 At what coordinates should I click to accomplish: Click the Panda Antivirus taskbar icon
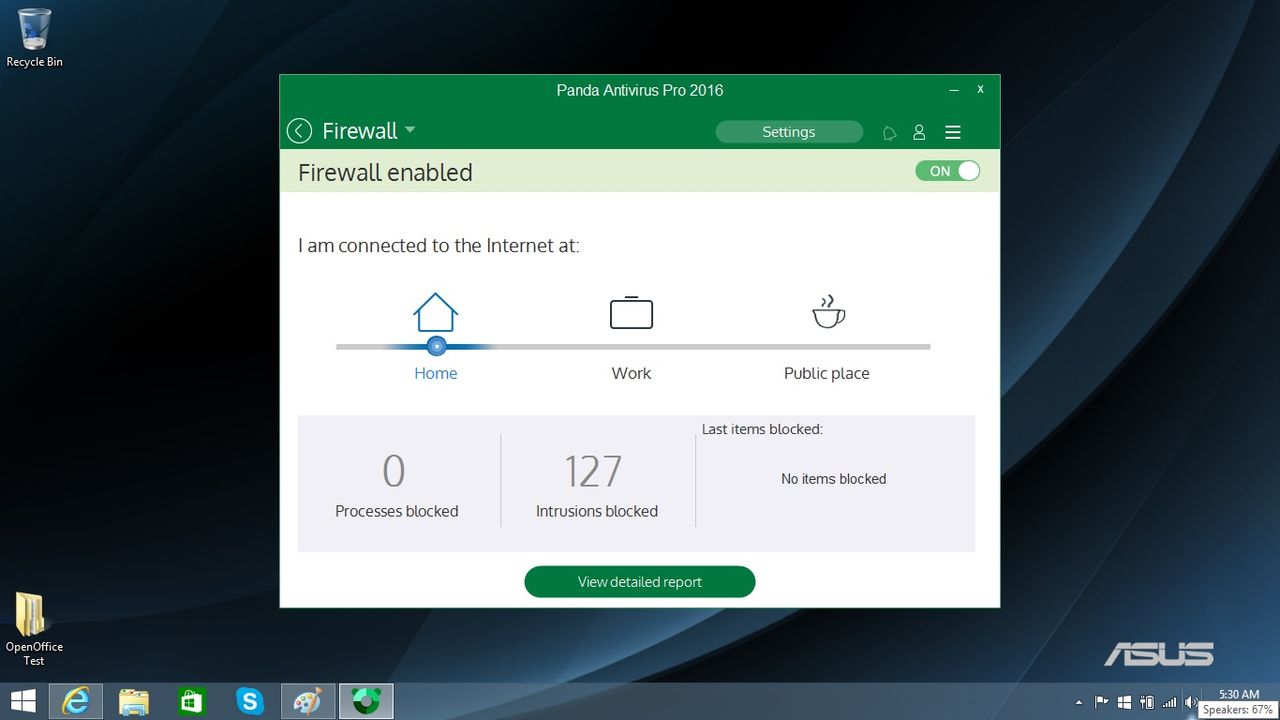click(x=366, y=701)
